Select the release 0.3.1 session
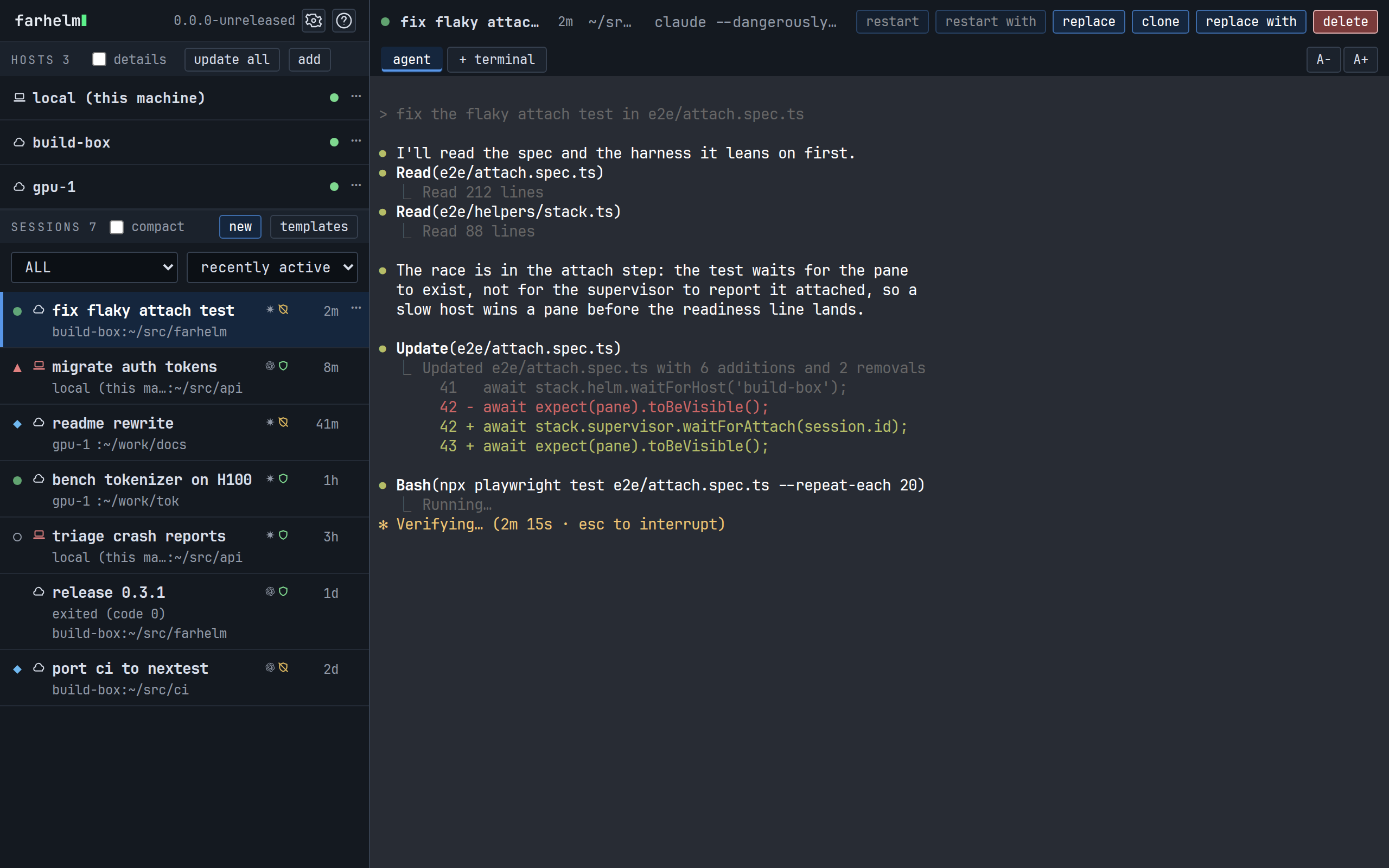Screen dimensions: 1389x868 coord(184,612)
